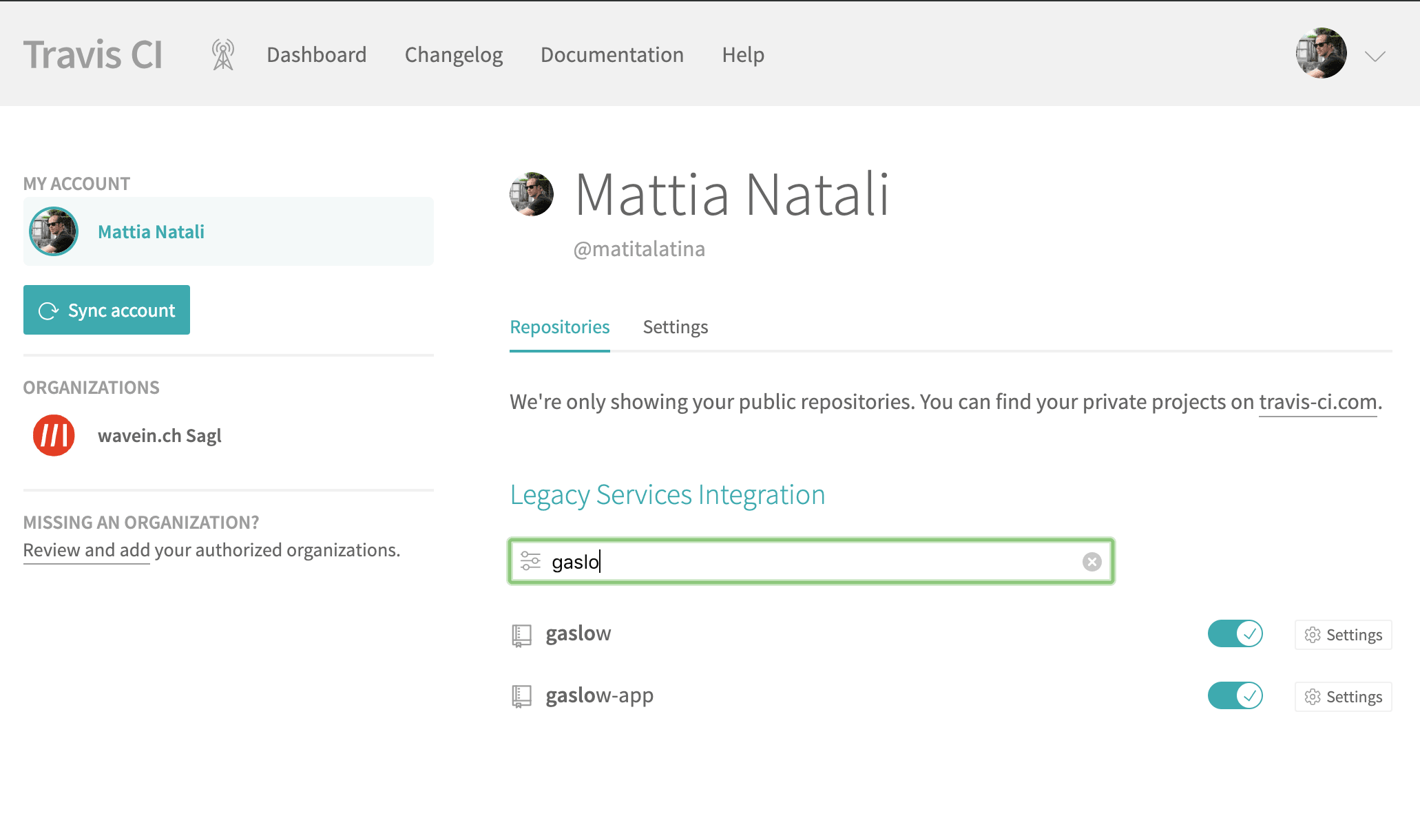Open the Dashboard nav item
Screen dimensions: 1420x840
[317, 54]
